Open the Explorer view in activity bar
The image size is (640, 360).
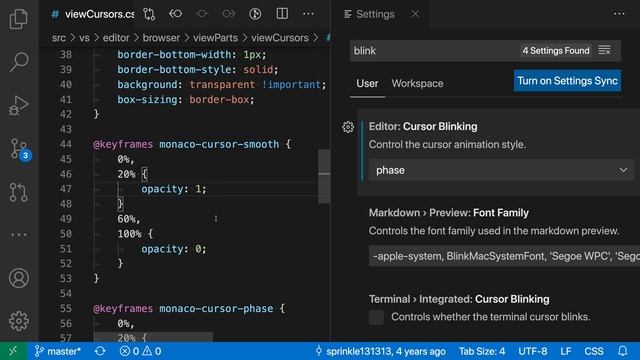pos(19,19)
